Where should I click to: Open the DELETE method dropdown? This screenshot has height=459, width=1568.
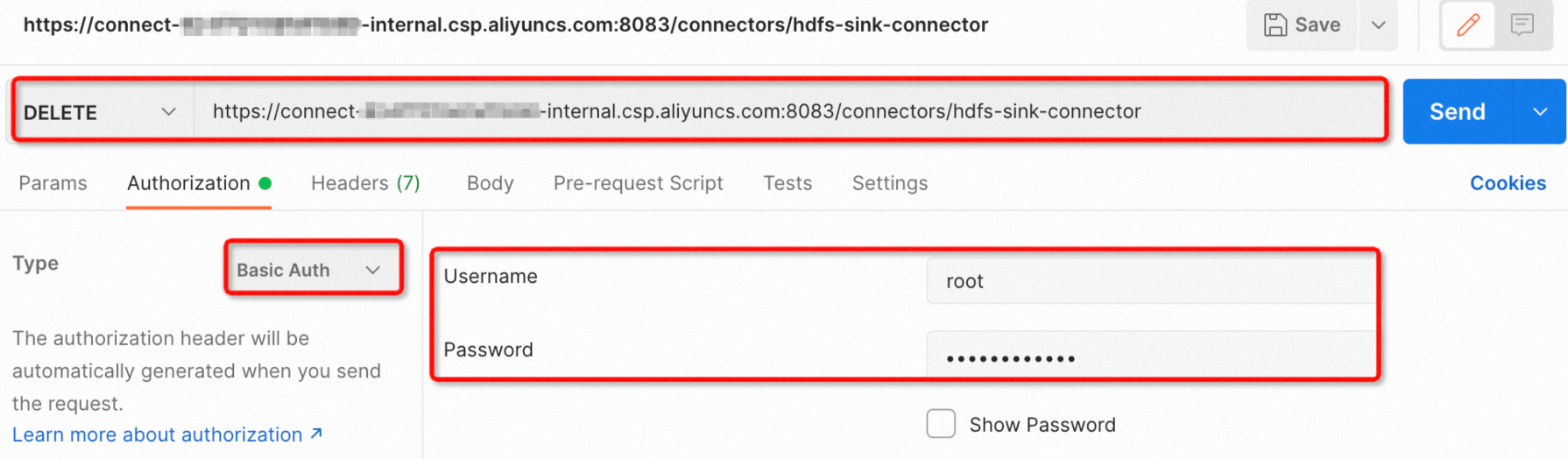point(100,112)
